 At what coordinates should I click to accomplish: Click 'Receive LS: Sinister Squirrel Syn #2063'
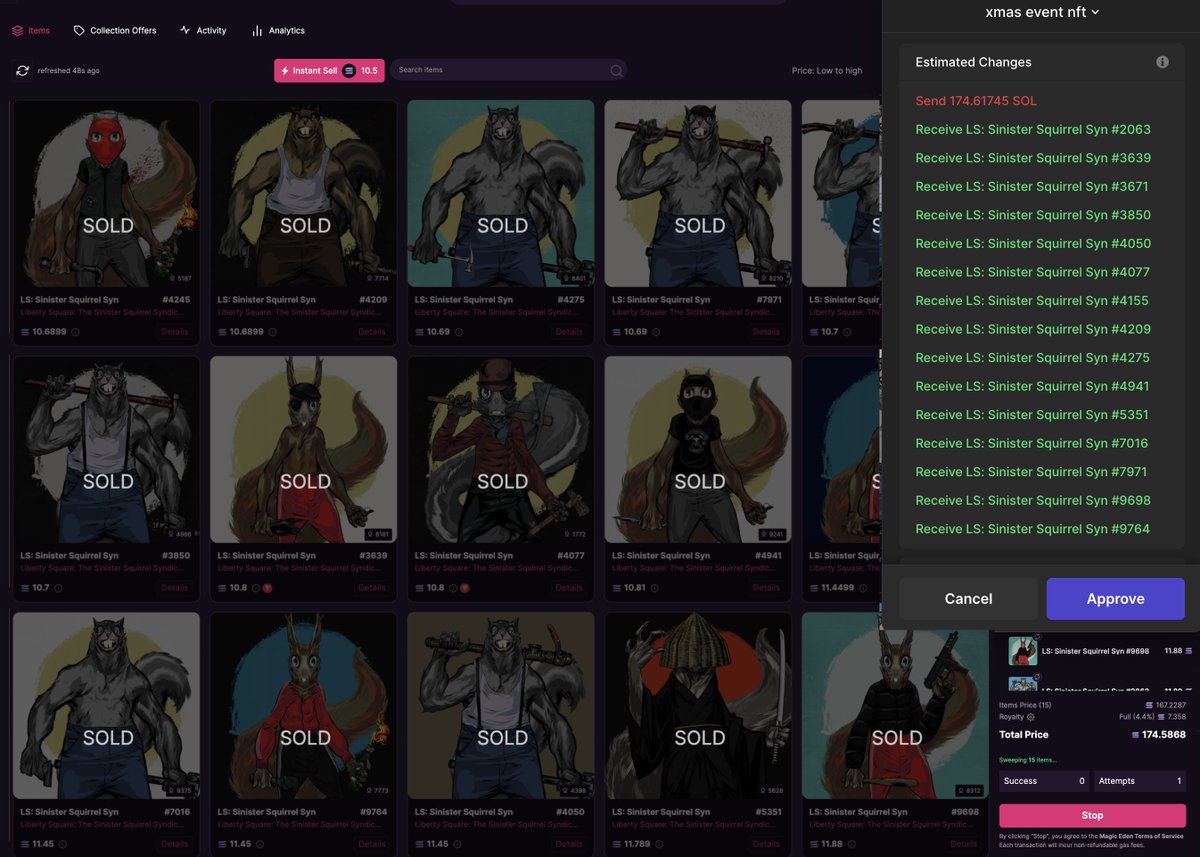(1033, 129)
